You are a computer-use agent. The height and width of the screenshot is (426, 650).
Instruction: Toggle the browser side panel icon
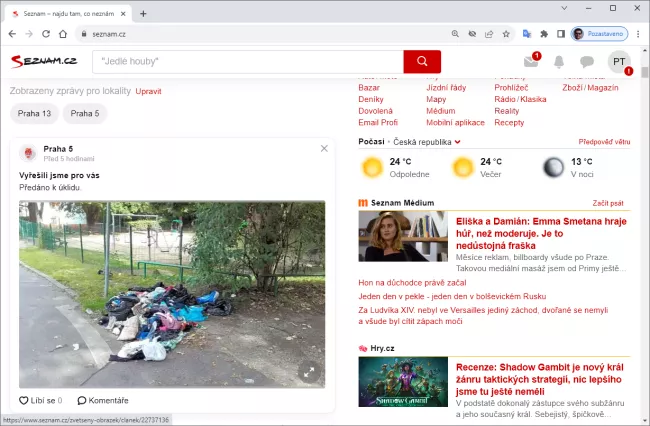(561, 34)
